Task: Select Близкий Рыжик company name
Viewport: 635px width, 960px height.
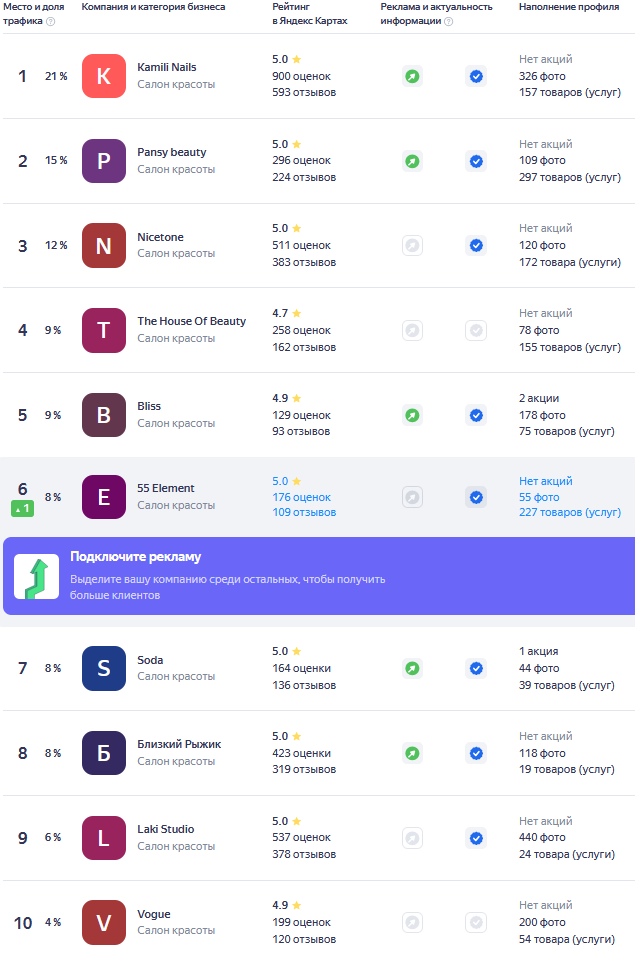Action: point(179,744)
